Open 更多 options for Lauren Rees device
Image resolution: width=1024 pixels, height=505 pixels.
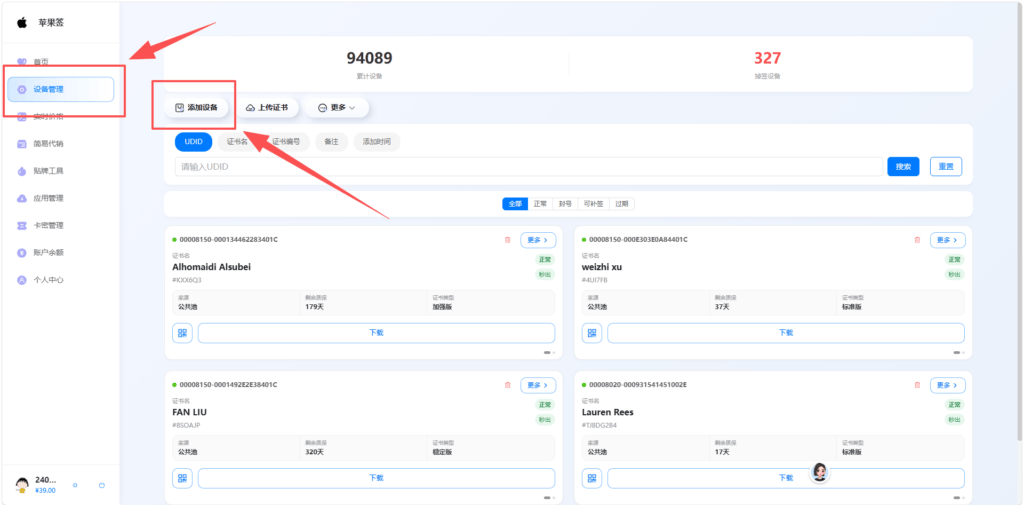pos(947,385)
